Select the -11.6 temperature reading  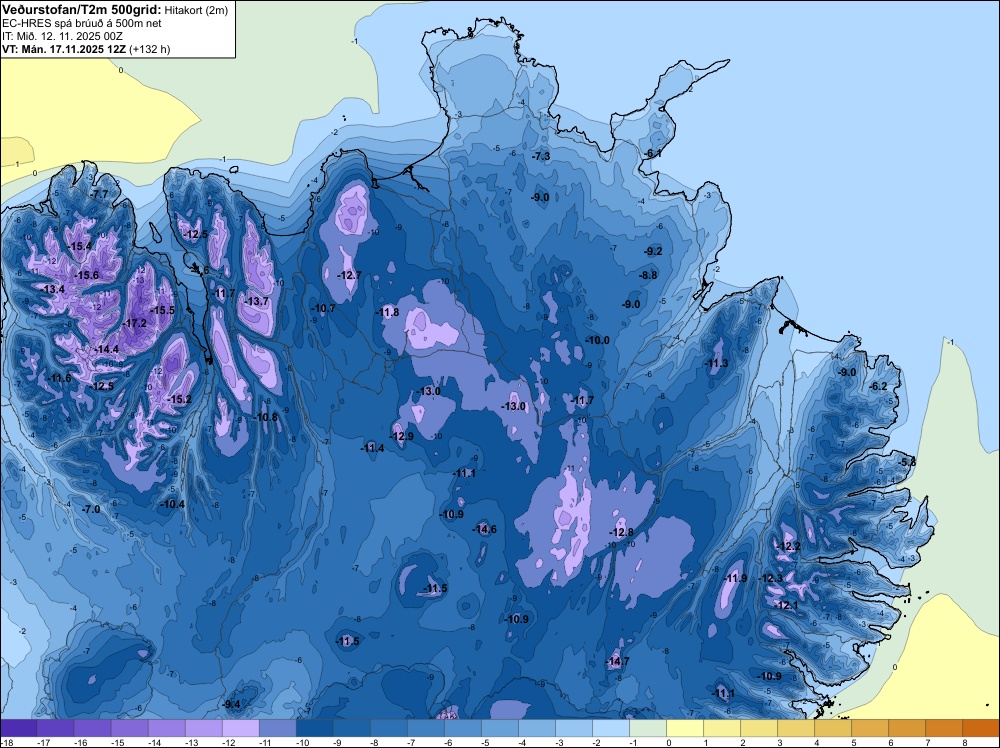click(59, 378)
